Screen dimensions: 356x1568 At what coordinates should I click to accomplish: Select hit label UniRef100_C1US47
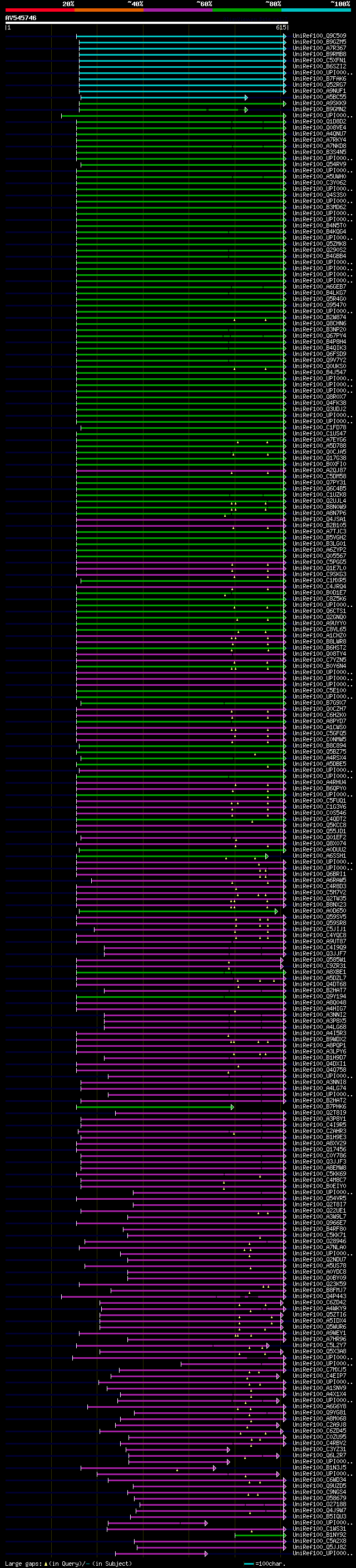319,434
